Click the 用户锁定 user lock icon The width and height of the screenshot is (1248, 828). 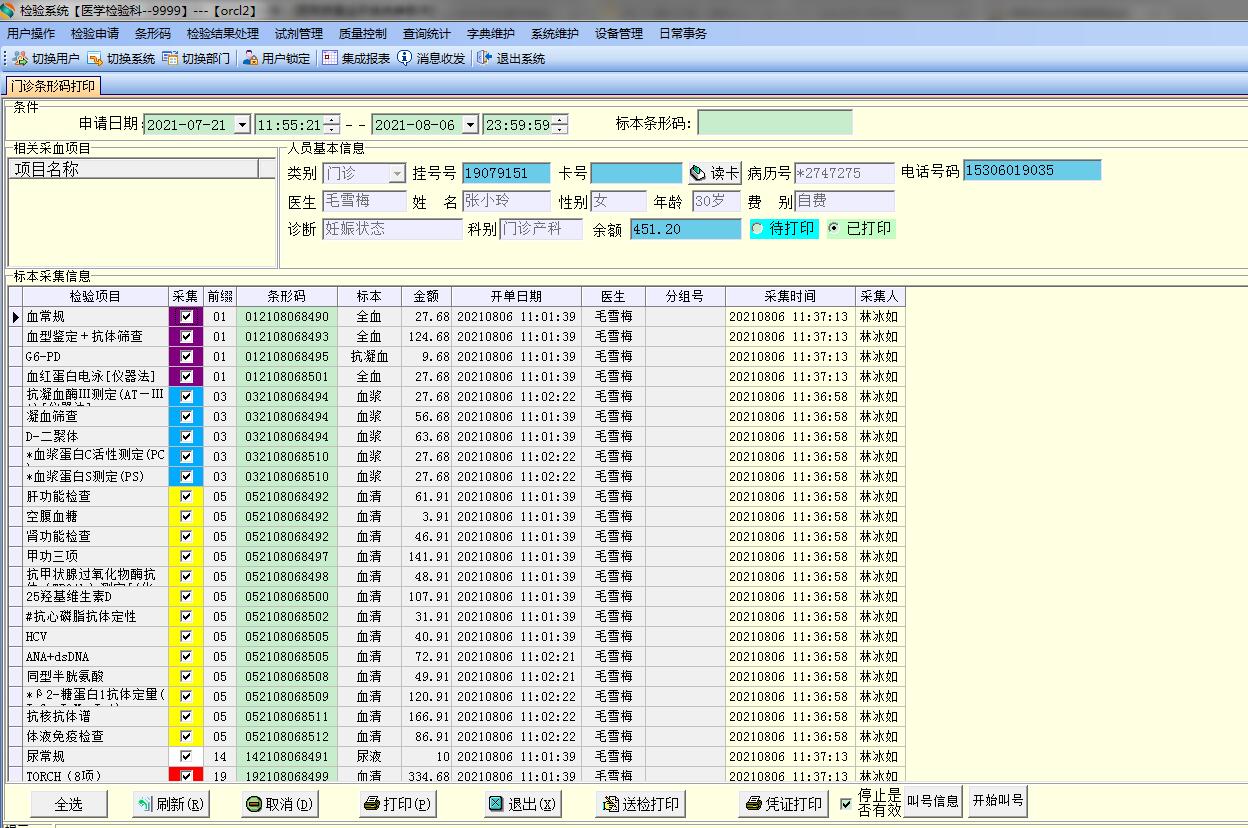251,59
